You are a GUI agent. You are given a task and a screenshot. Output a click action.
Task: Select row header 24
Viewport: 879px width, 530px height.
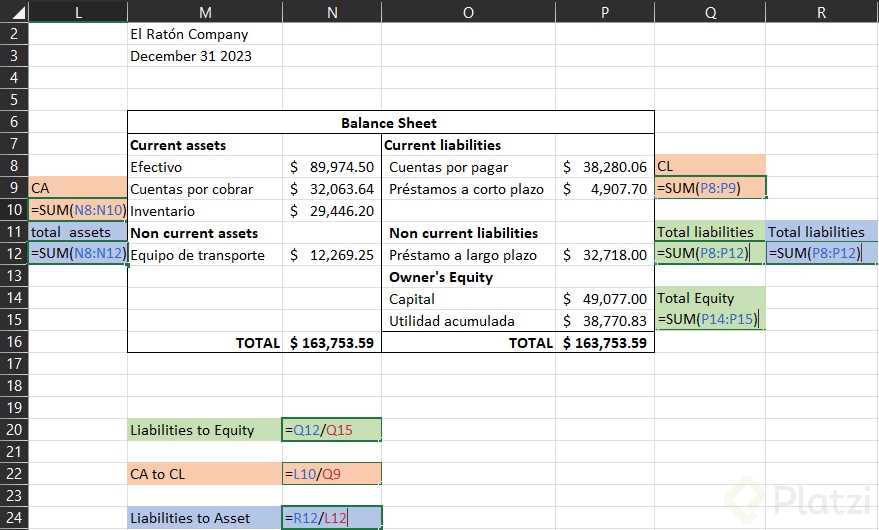coord(14,518)
